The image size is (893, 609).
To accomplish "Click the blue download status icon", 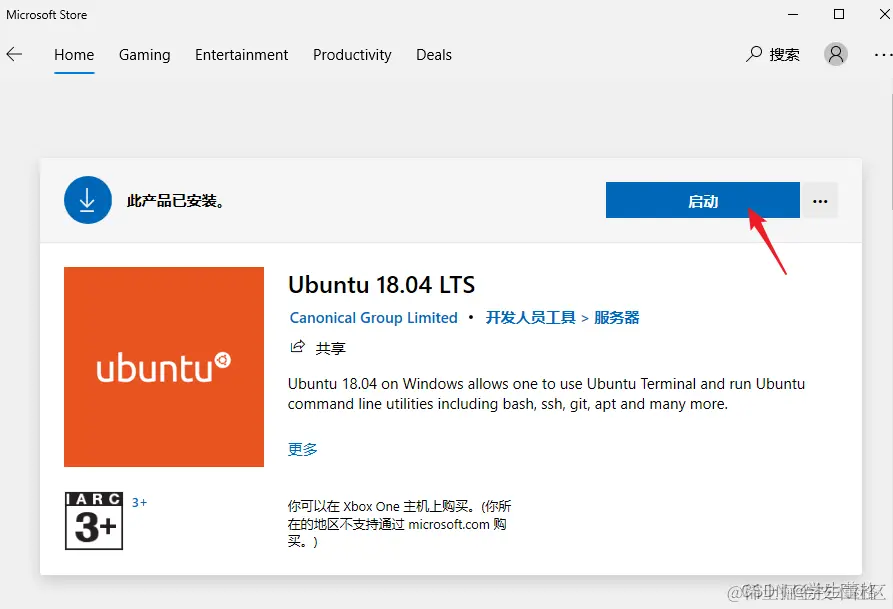I will pos(88,200).
